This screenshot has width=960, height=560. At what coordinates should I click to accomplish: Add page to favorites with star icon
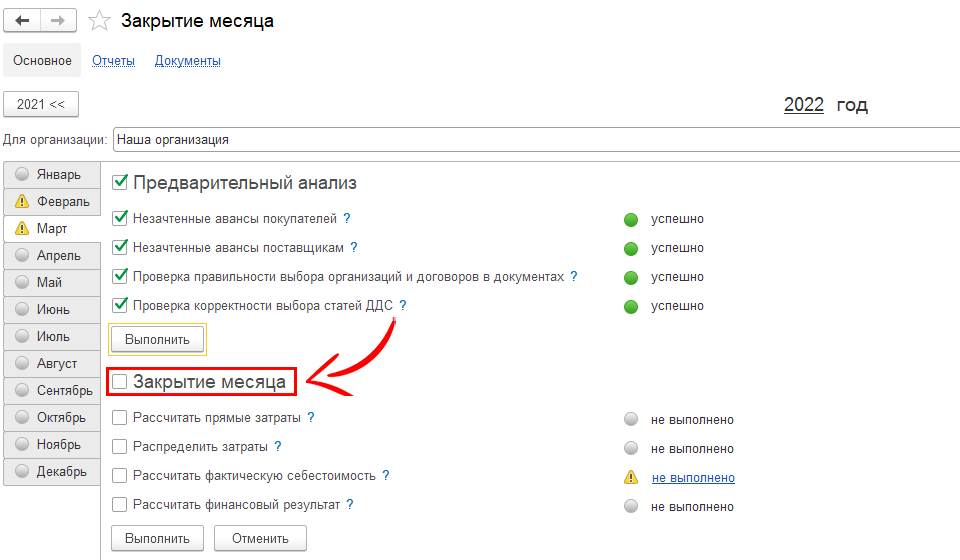pyautogui.click(x=99, y=21)
